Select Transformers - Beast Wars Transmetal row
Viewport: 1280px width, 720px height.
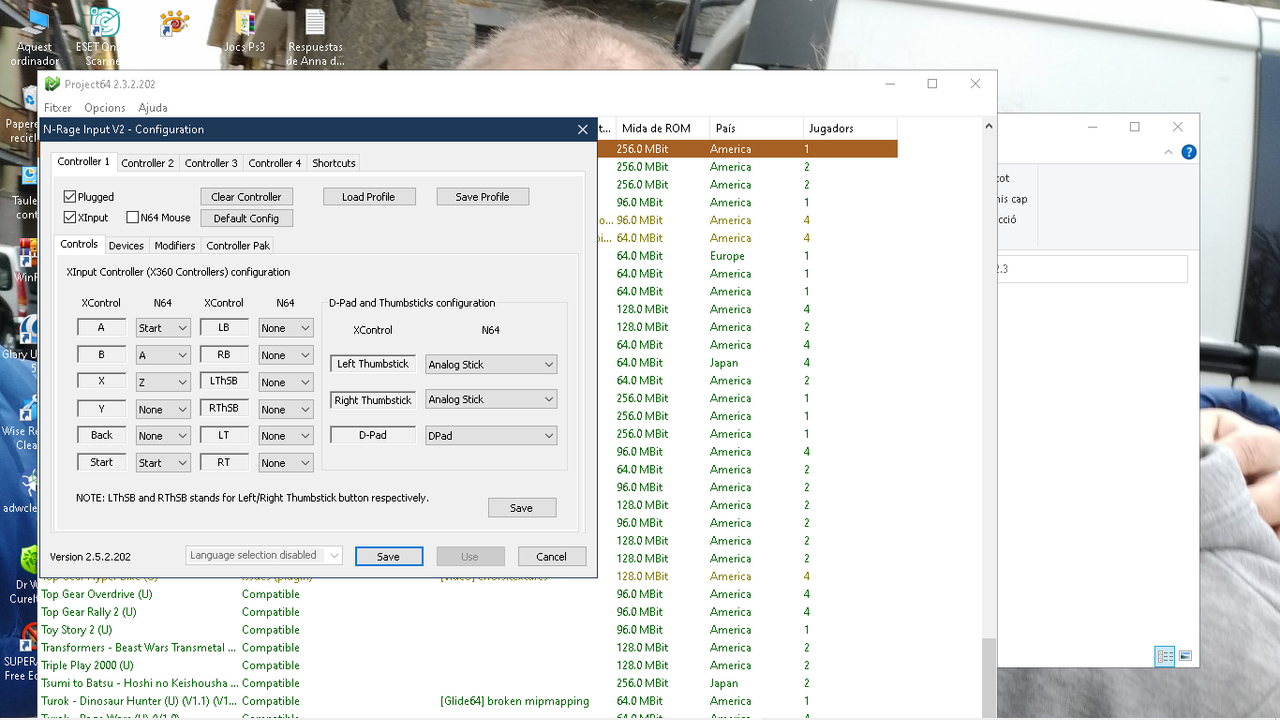468,648
